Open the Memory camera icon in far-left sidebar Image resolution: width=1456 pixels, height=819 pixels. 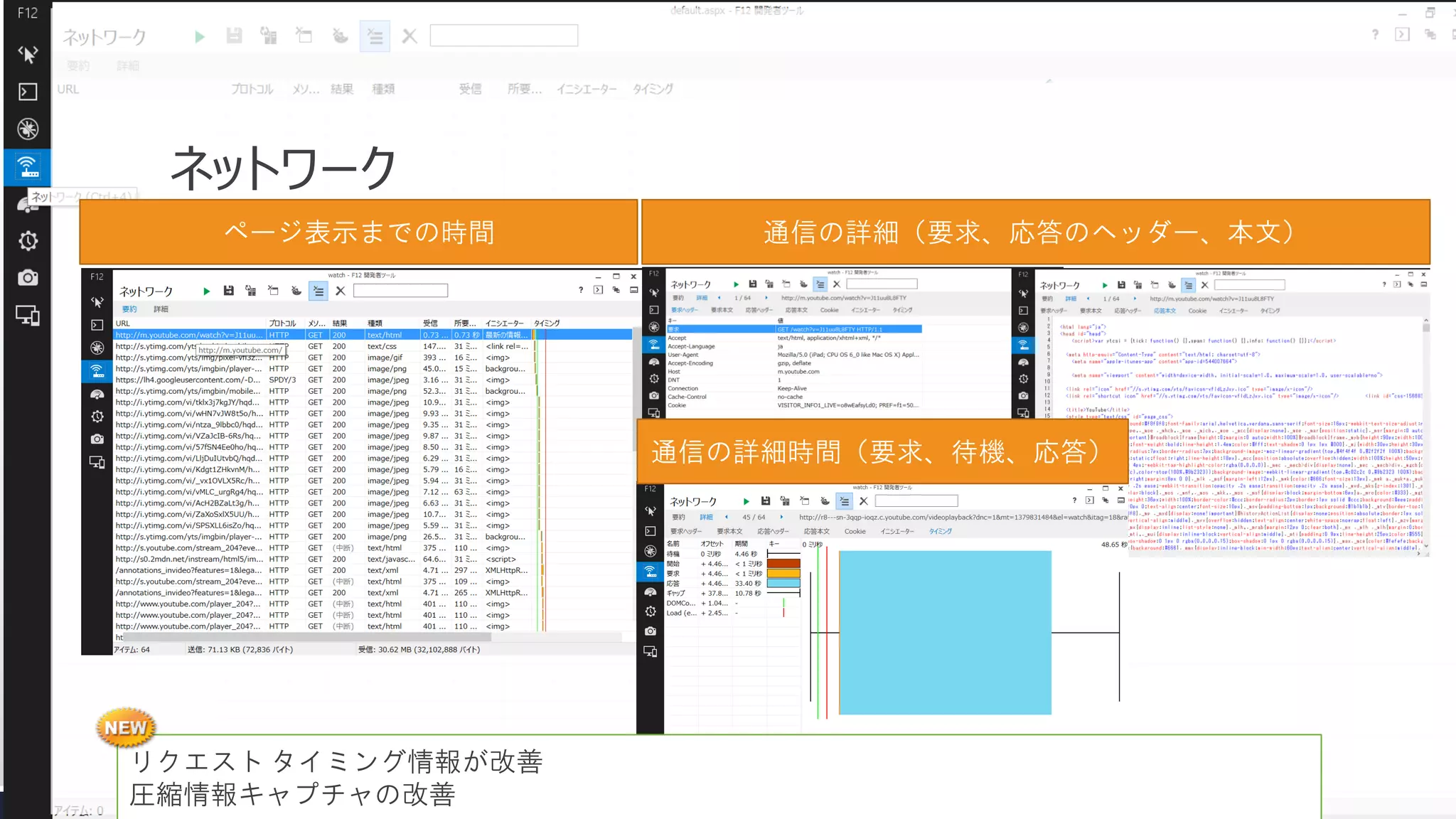click(x=28, y=278)
